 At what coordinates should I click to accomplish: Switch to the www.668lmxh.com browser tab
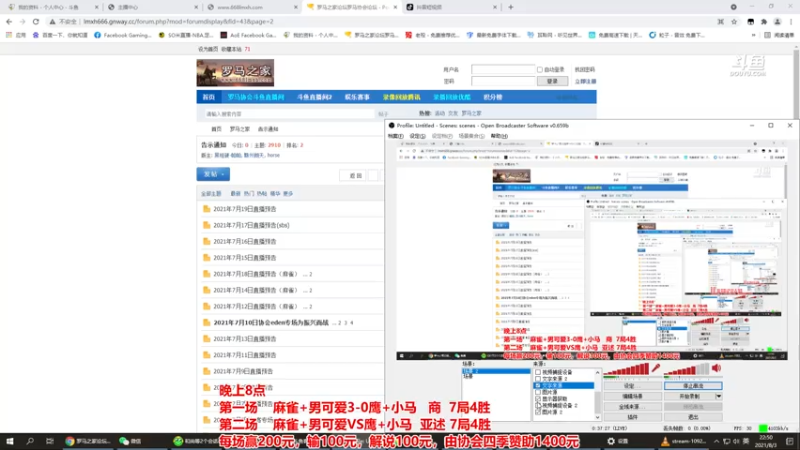click(x=251, y=7)
